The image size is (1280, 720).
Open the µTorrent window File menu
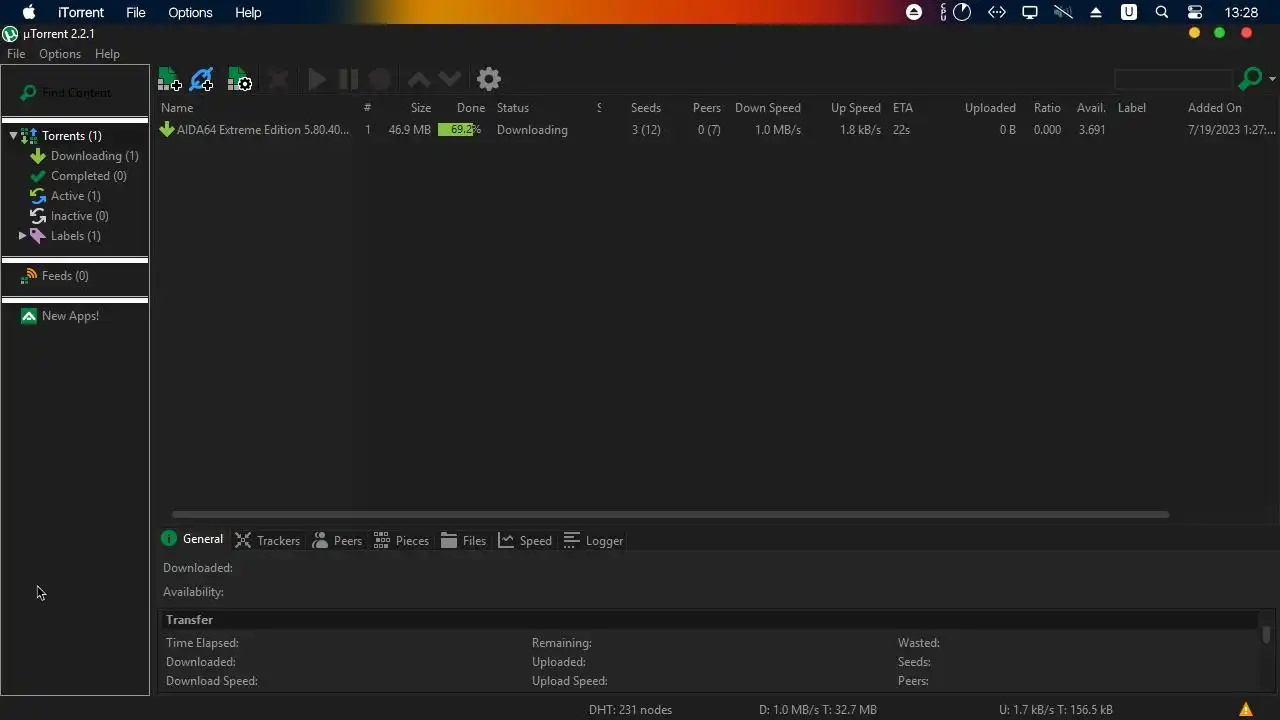(x=16, y=54)
